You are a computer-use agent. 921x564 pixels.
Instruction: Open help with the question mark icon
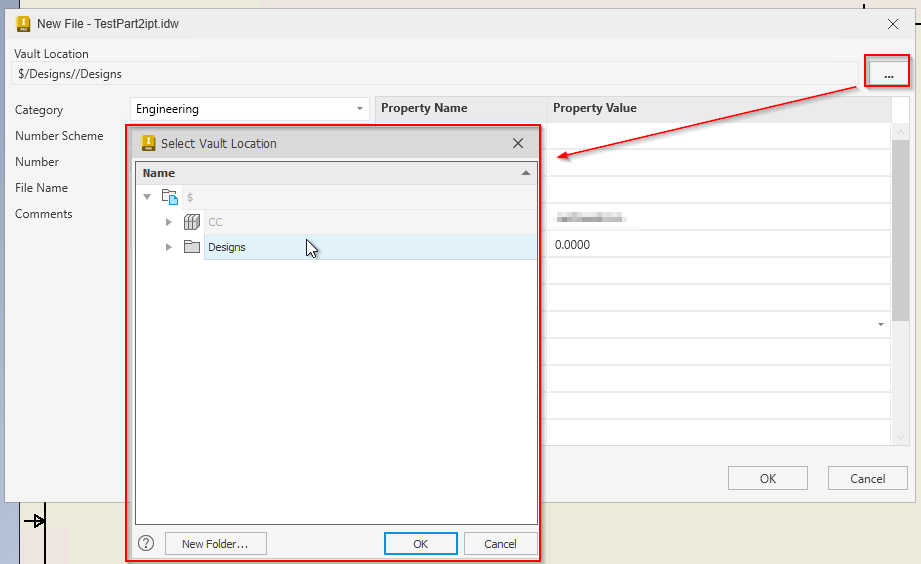coord(146,543)
